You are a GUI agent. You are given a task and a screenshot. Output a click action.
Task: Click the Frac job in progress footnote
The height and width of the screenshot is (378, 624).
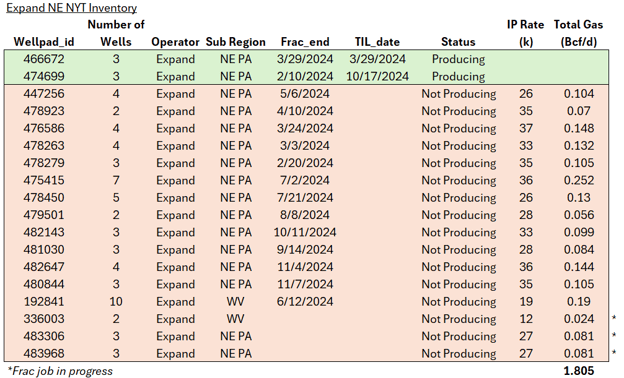60,371
